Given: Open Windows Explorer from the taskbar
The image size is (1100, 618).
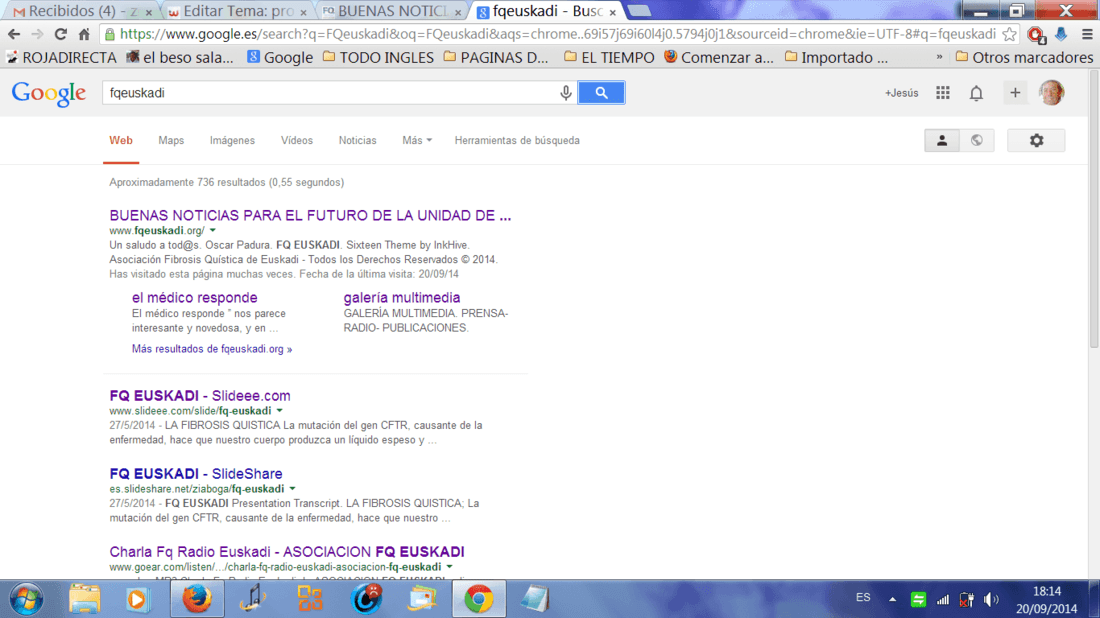Looking at the screenshot, I should point(84,599).
